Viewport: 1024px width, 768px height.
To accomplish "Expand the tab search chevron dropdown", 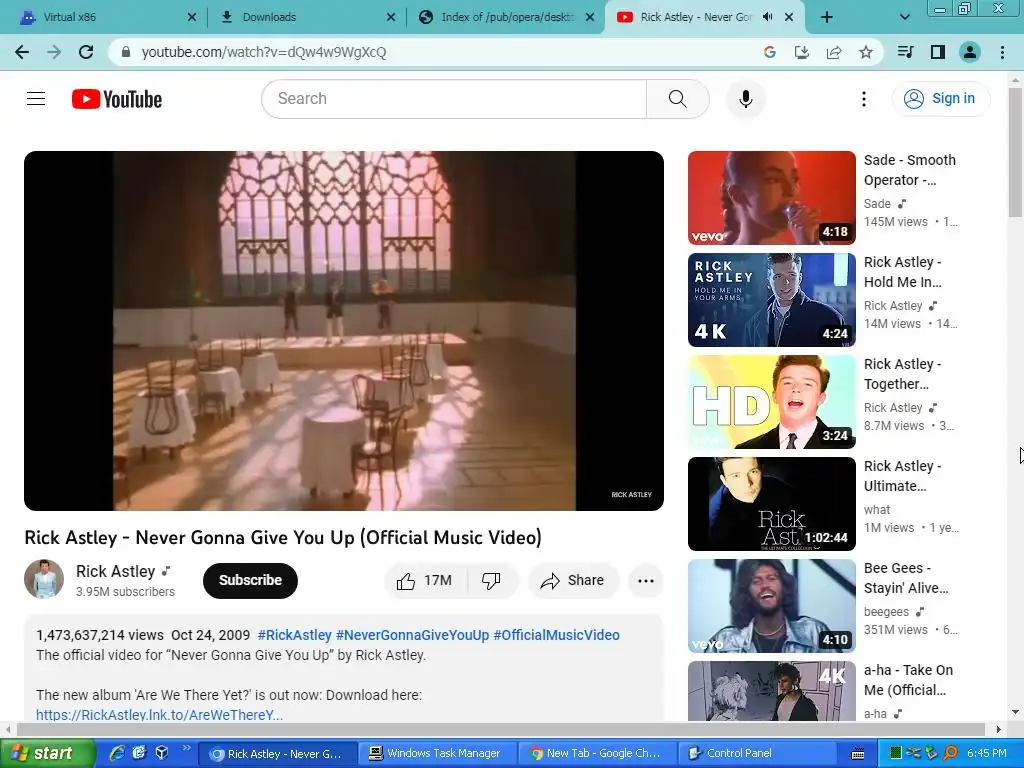I will (904, 18).
